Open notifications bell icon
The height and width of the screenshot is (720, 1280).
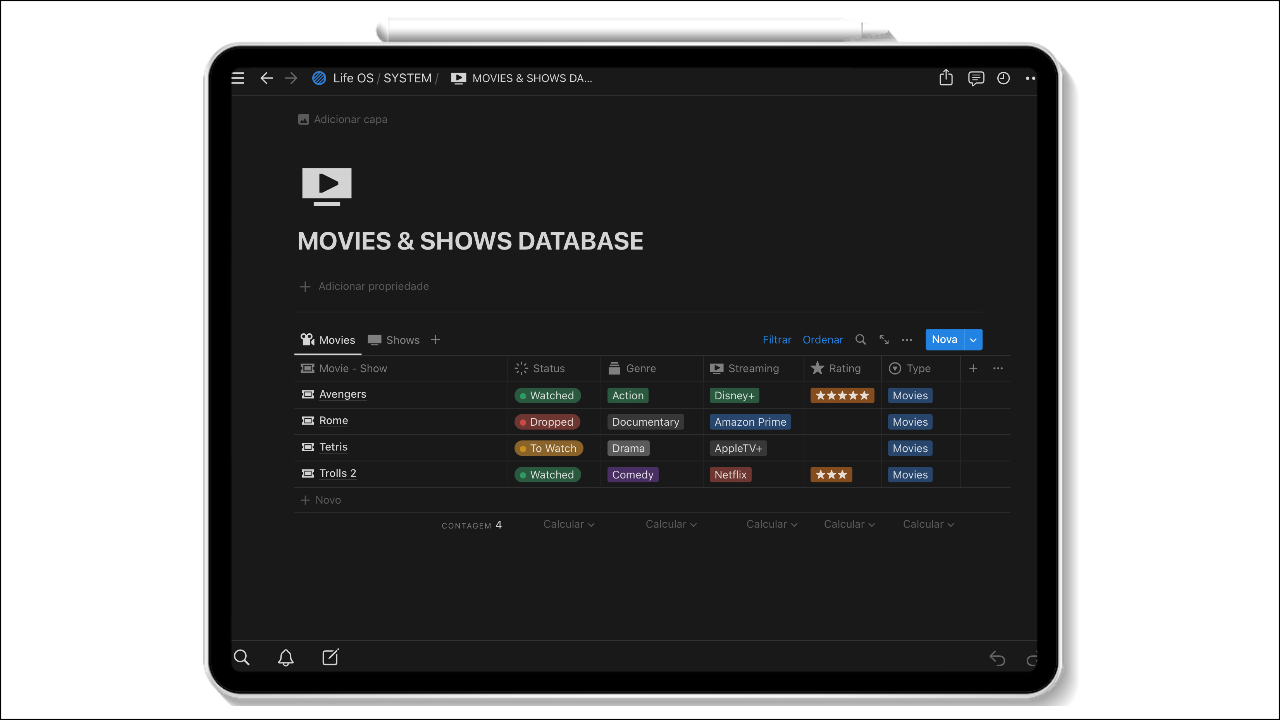click(286, 657)
